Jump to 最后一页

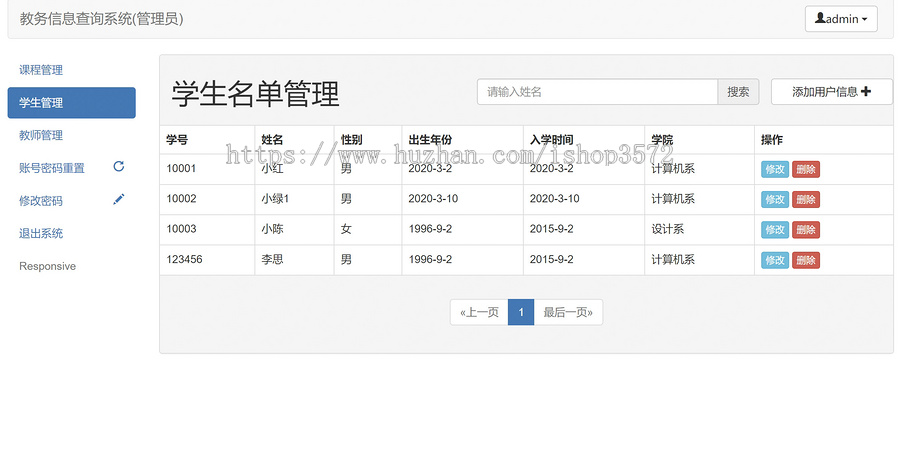[568, 312]
